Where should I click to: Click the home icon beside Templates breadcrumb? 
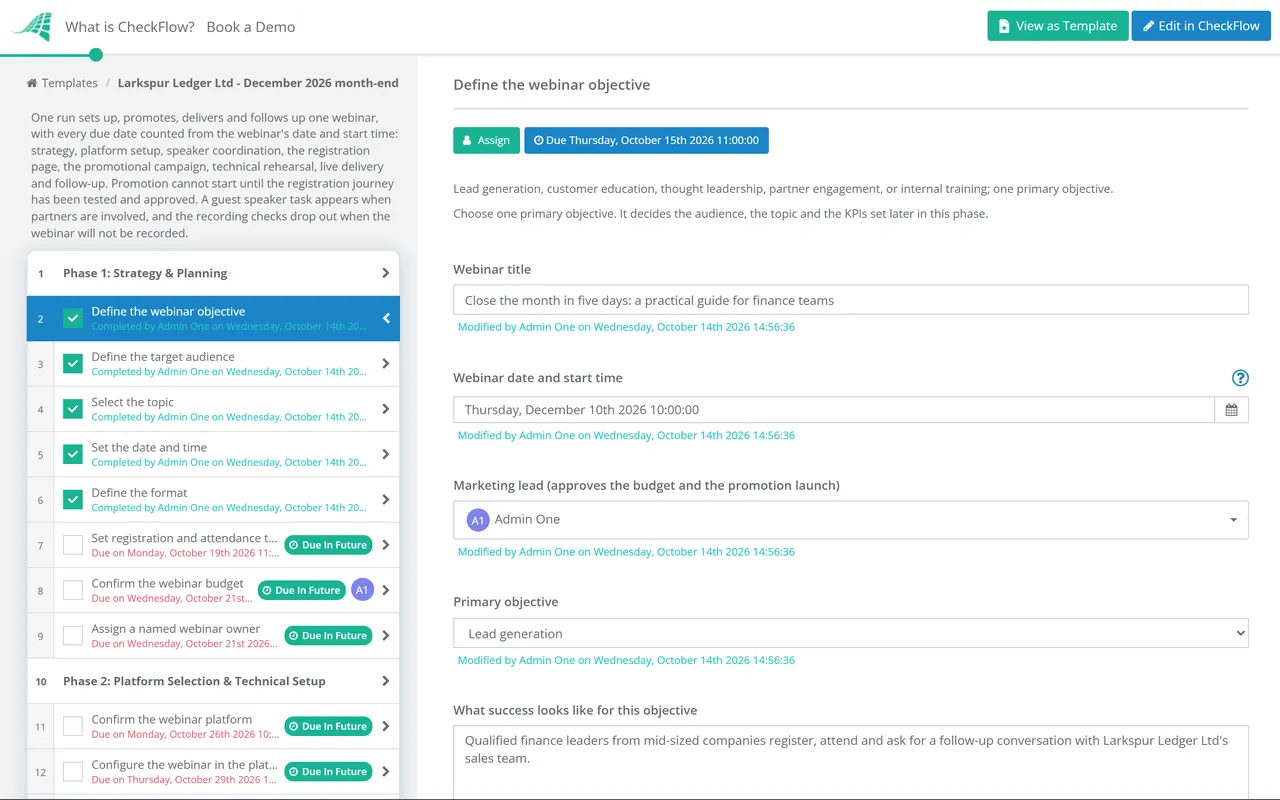point(32,83)
